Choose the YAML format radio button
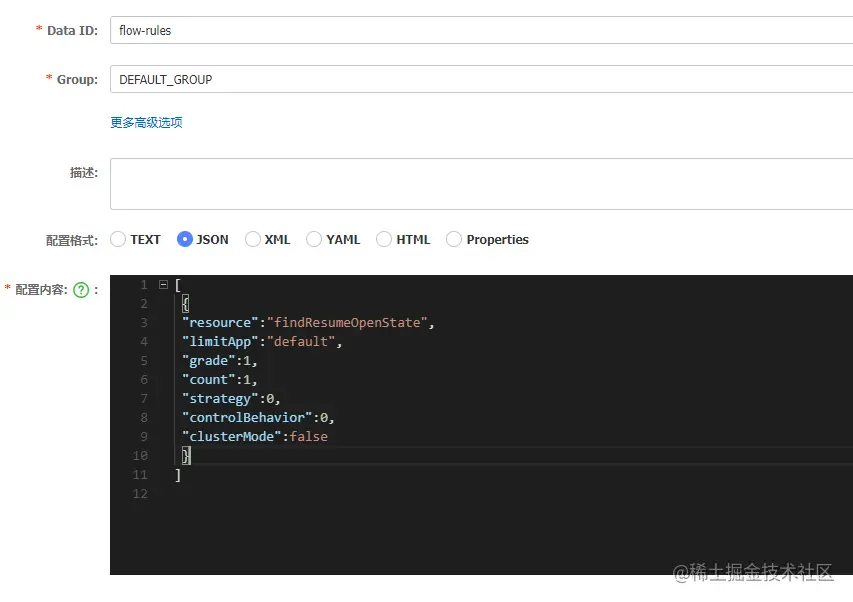 (x=314, y=239)
